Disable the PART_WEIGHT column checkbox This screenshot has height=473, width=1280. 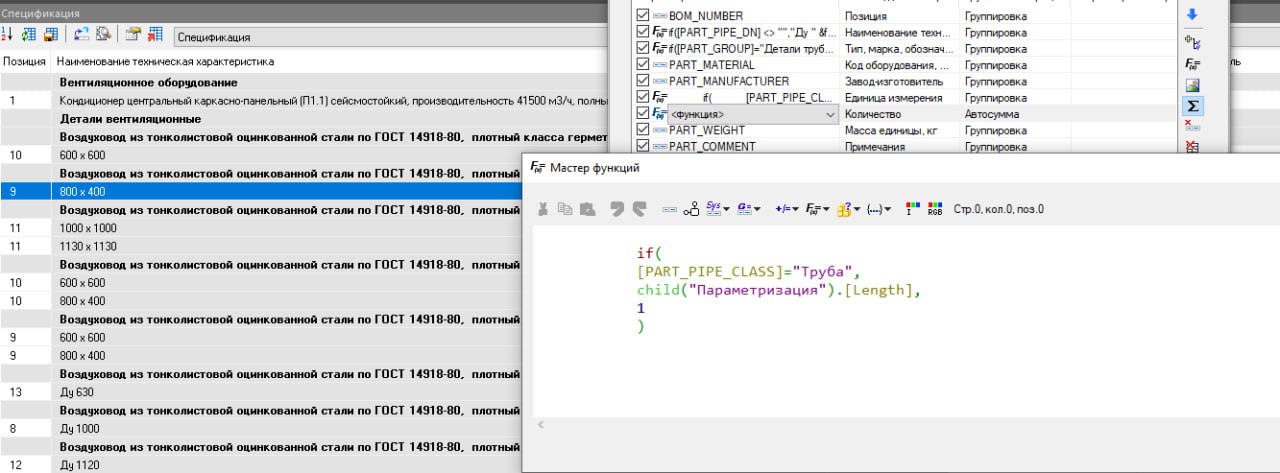642,130
